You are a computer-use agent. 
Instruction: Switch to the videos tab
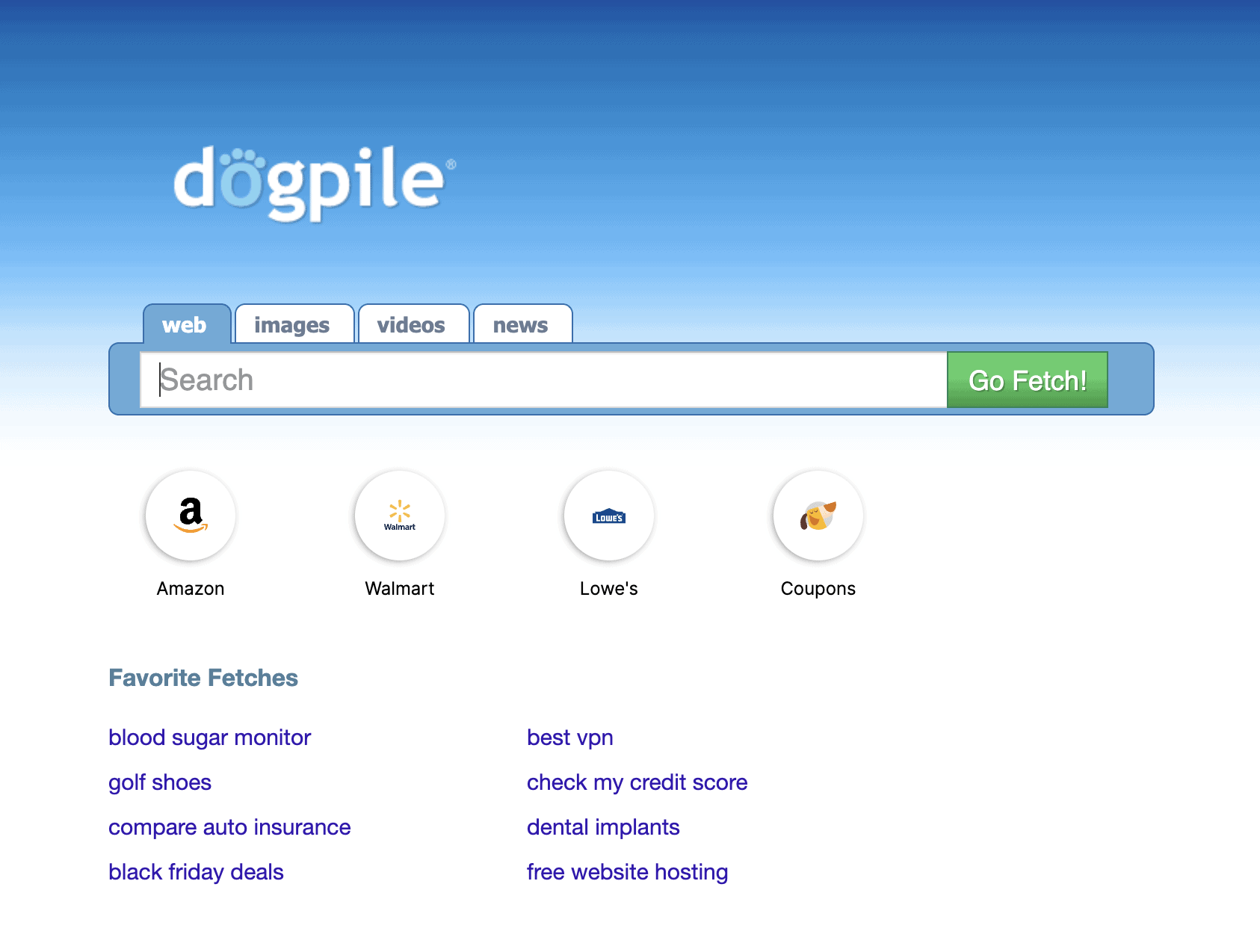click(413, 324)
